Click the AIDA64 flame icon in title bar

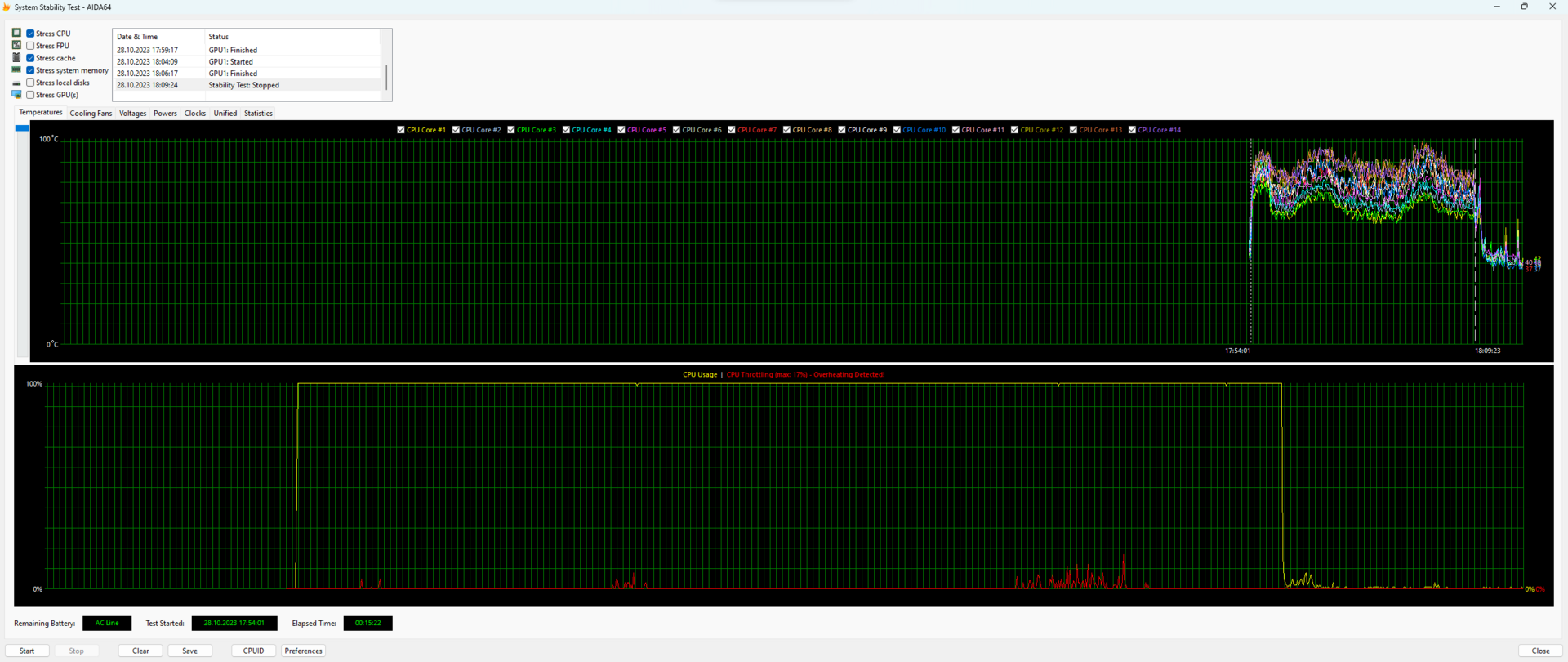point(7,7)
